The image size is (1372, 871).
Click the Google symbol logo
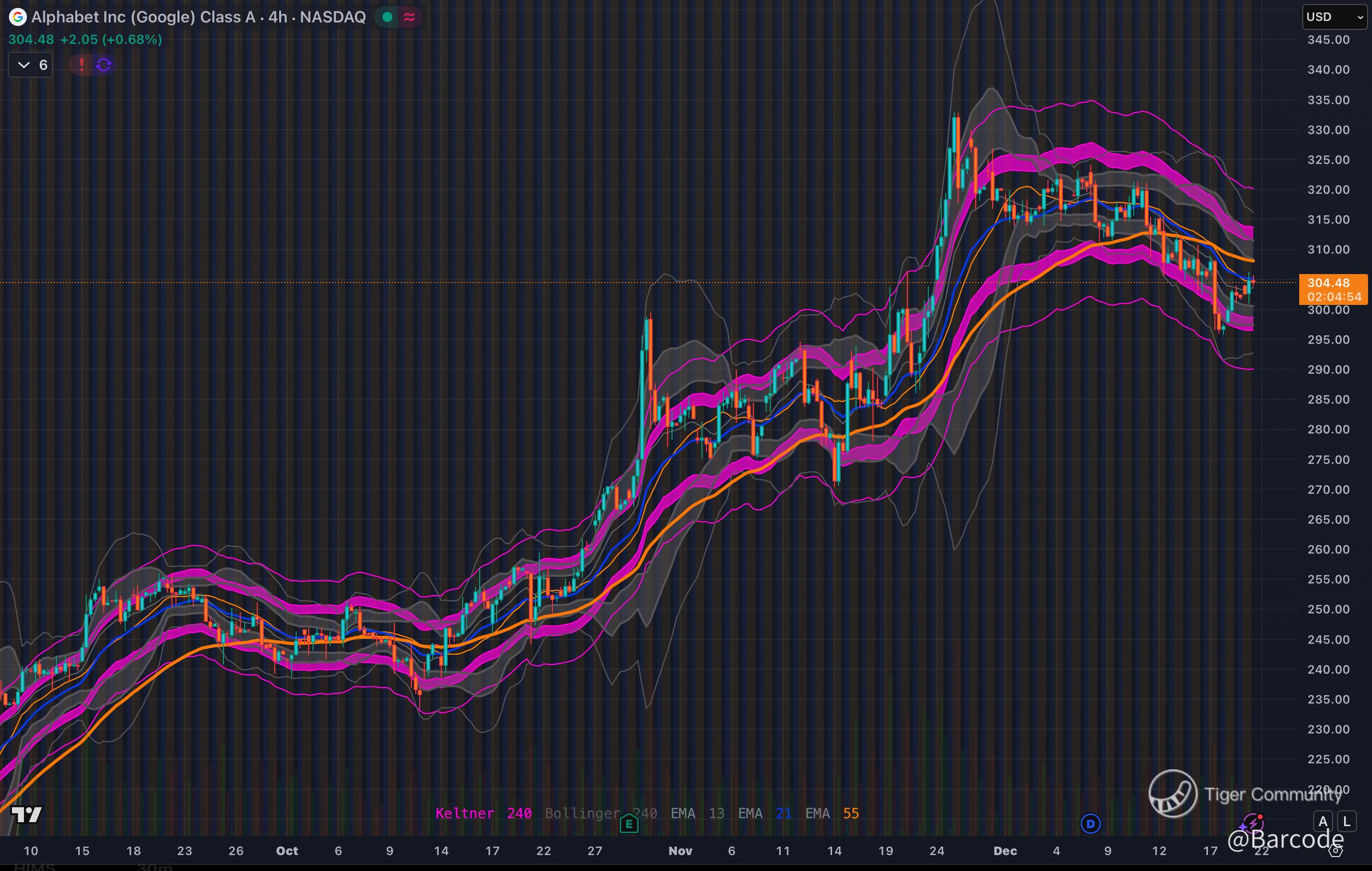[17, 17]
